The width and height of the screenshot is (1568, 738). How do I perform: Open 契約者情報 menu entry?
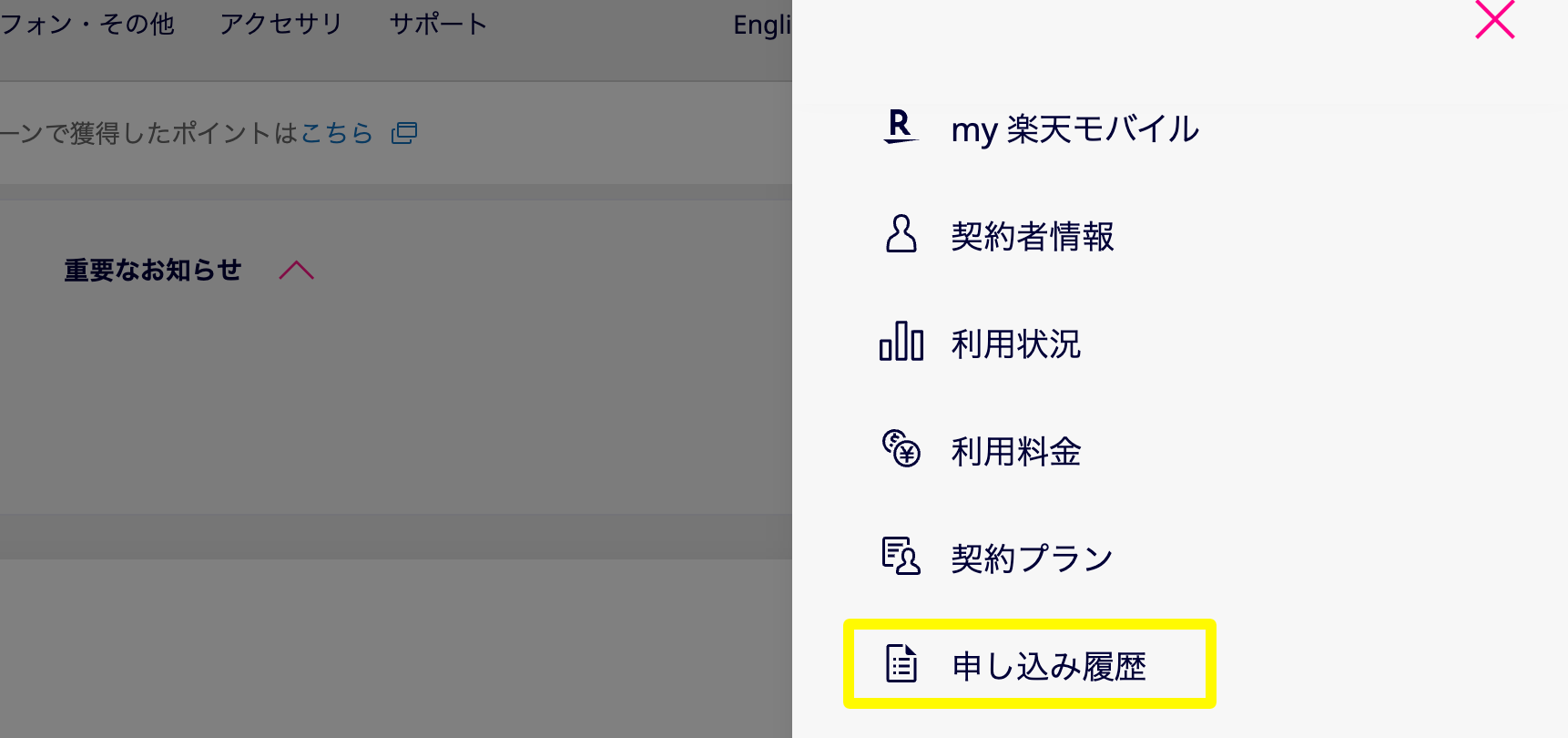click(1033, 236)
